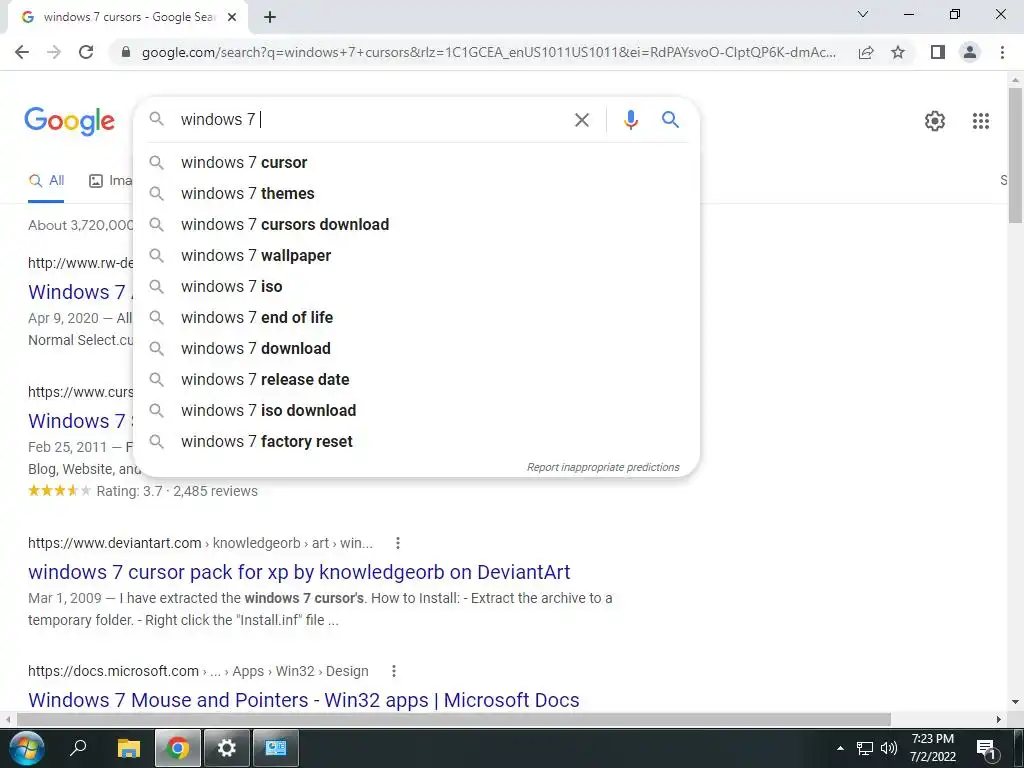Open File Explorer from taskbar

129,748
